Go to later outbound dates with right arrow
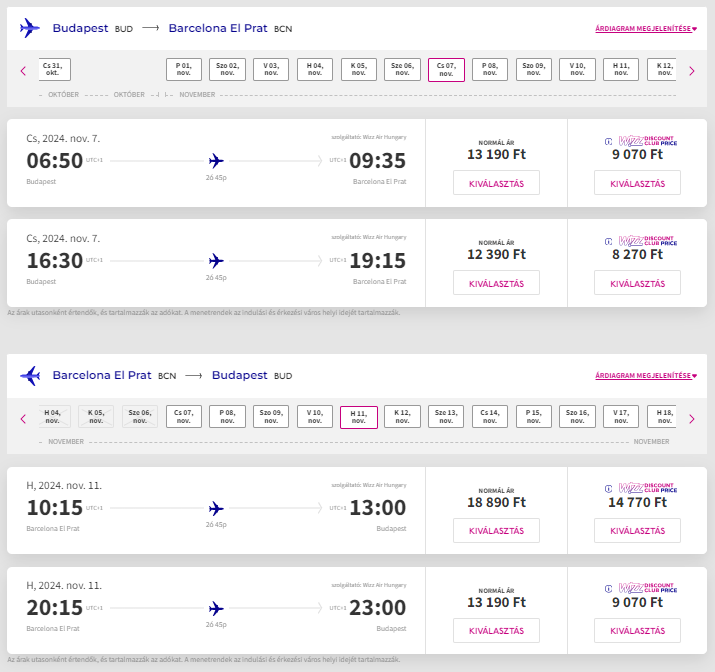The height and width of the screenshot is (672, 715). click(x=692, y=71)
